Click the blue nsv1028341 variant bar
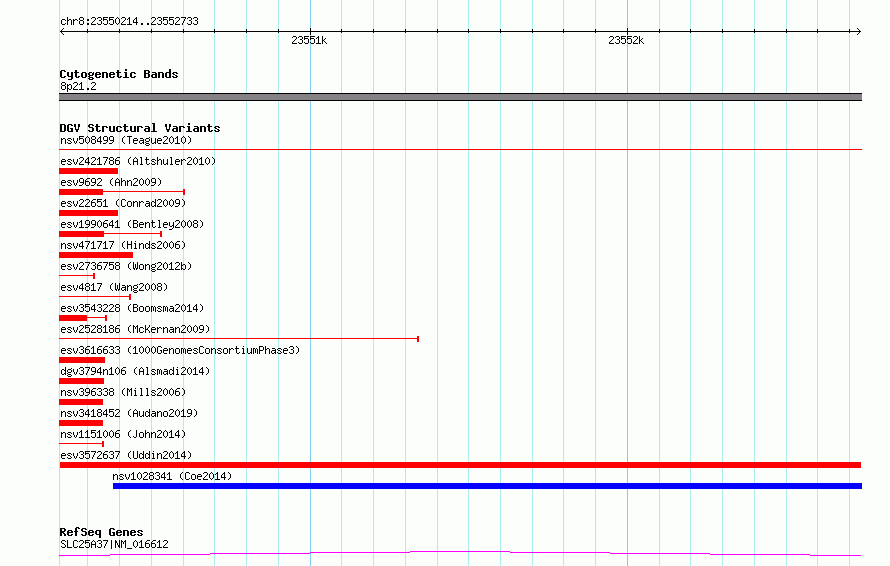The image size is (890, 566). point(487,486)
